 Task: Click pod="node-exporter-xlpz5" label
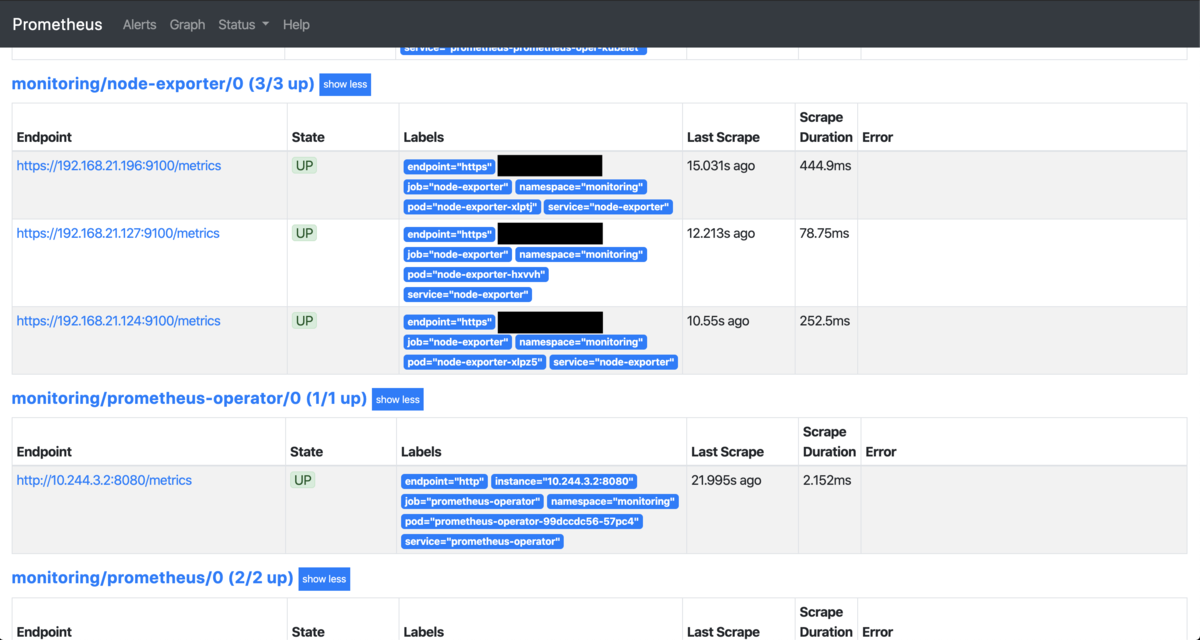(x=475, y=362)
